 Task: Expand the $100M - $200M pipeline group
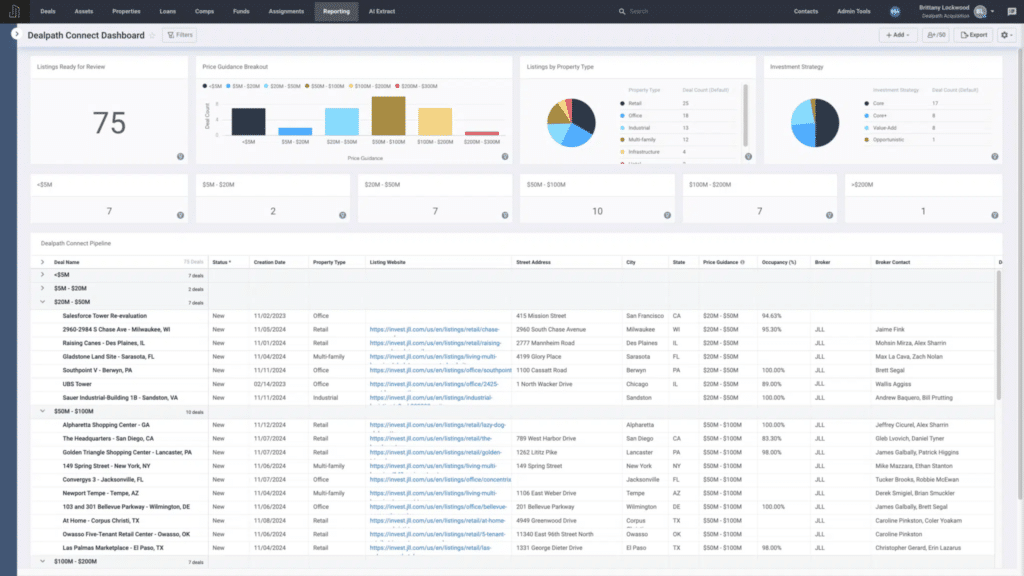pos(42,562)
